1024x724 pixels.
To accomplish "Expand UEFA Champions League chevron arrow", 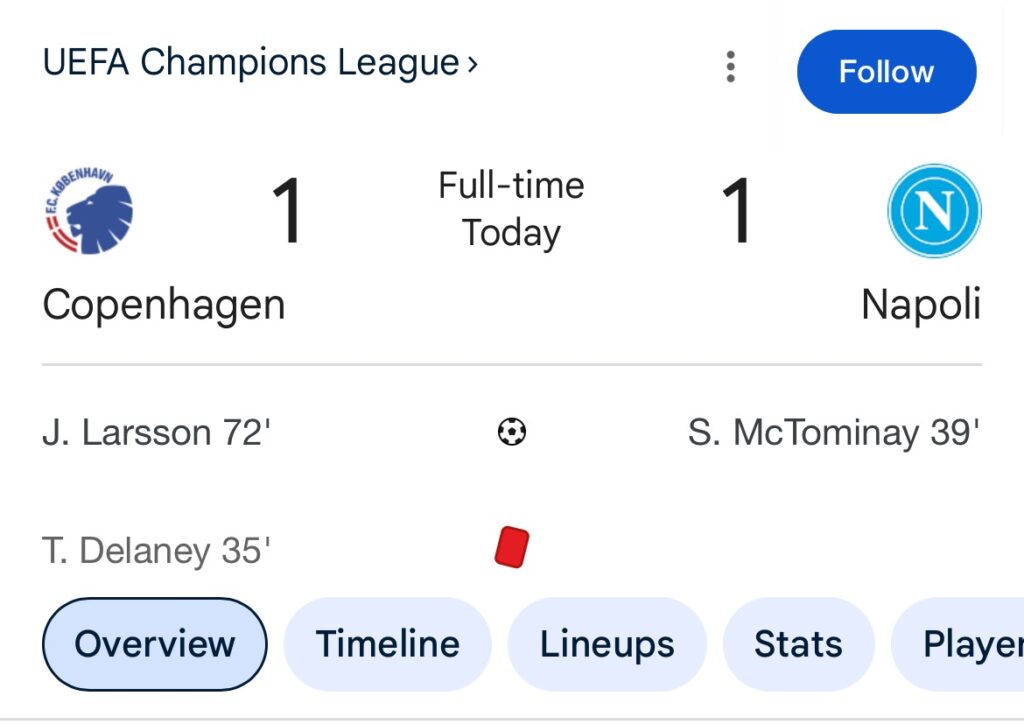I will click(x=473, y=64).
